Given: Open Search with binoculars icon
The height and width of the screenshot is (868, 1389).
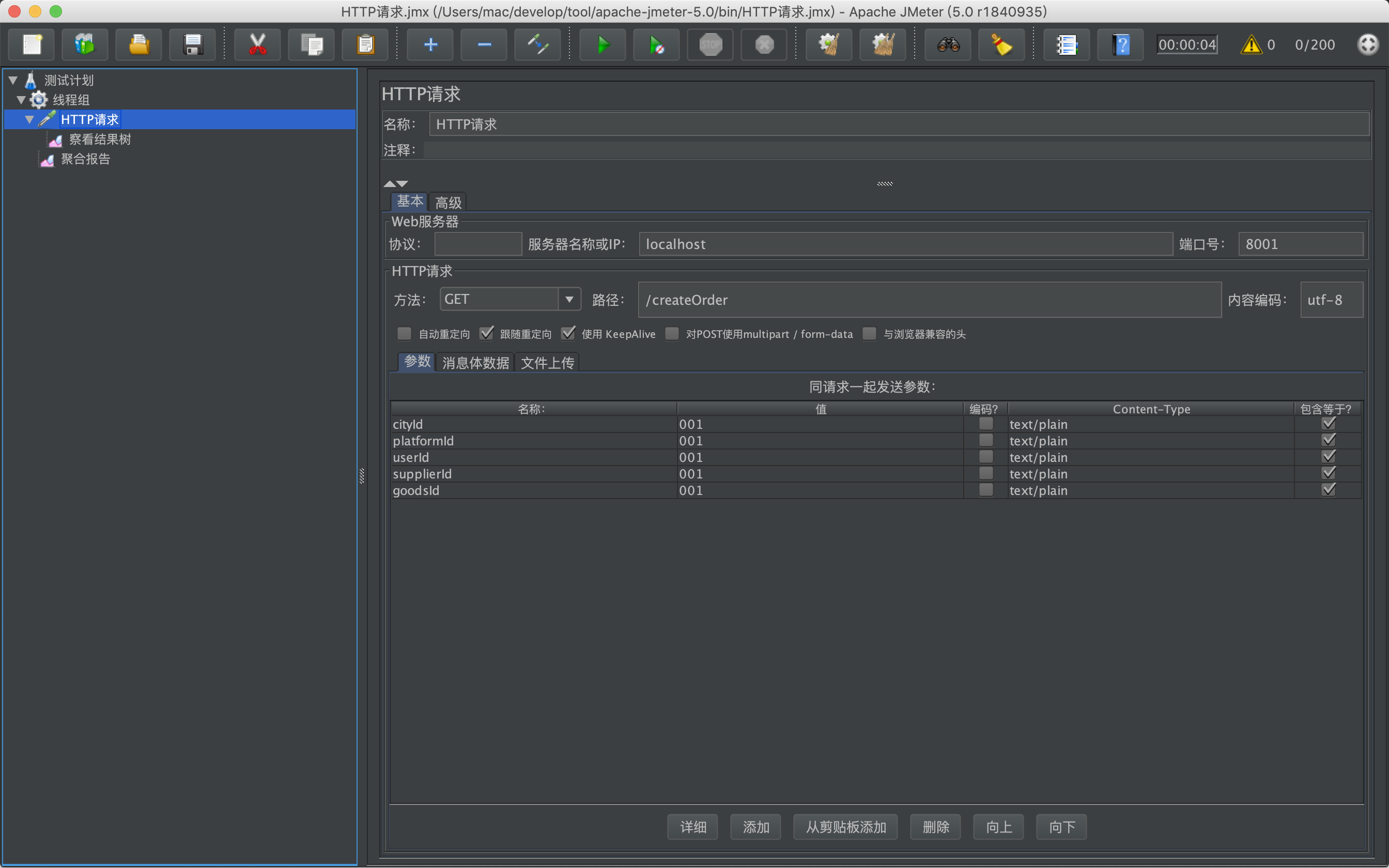Looking at the screenshot, I should [948, 44].
